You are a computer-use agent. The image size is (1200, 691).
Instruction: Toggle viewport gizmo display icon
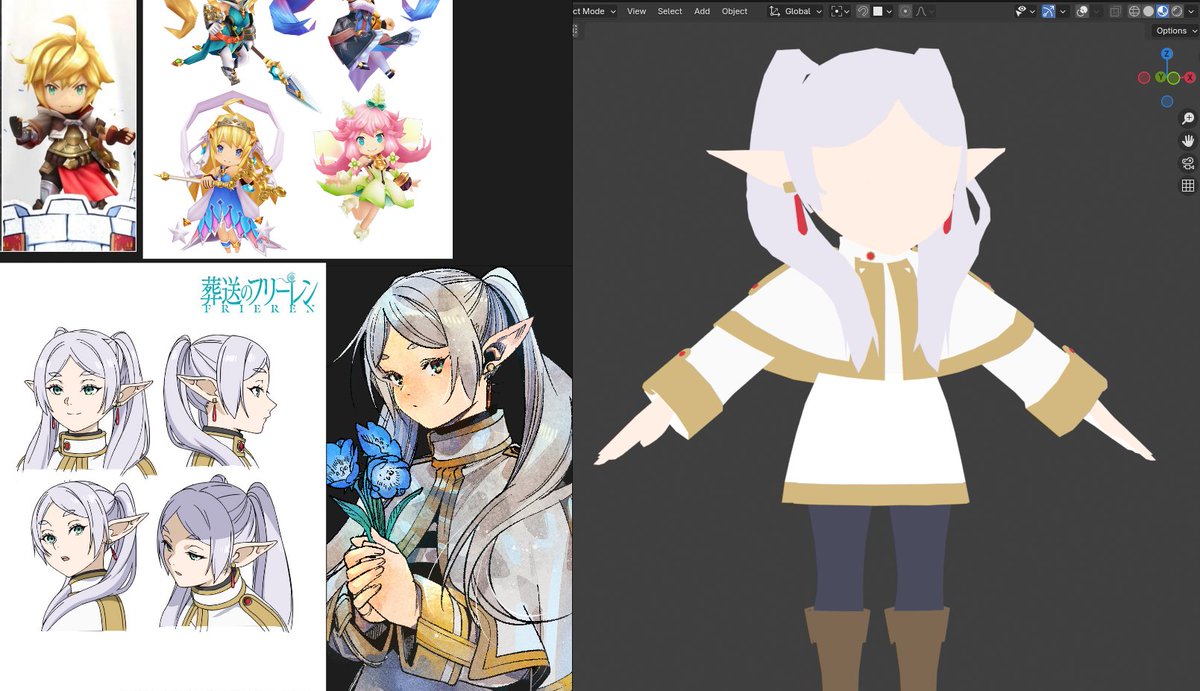pyautogui.click(x=1048, y=11)
